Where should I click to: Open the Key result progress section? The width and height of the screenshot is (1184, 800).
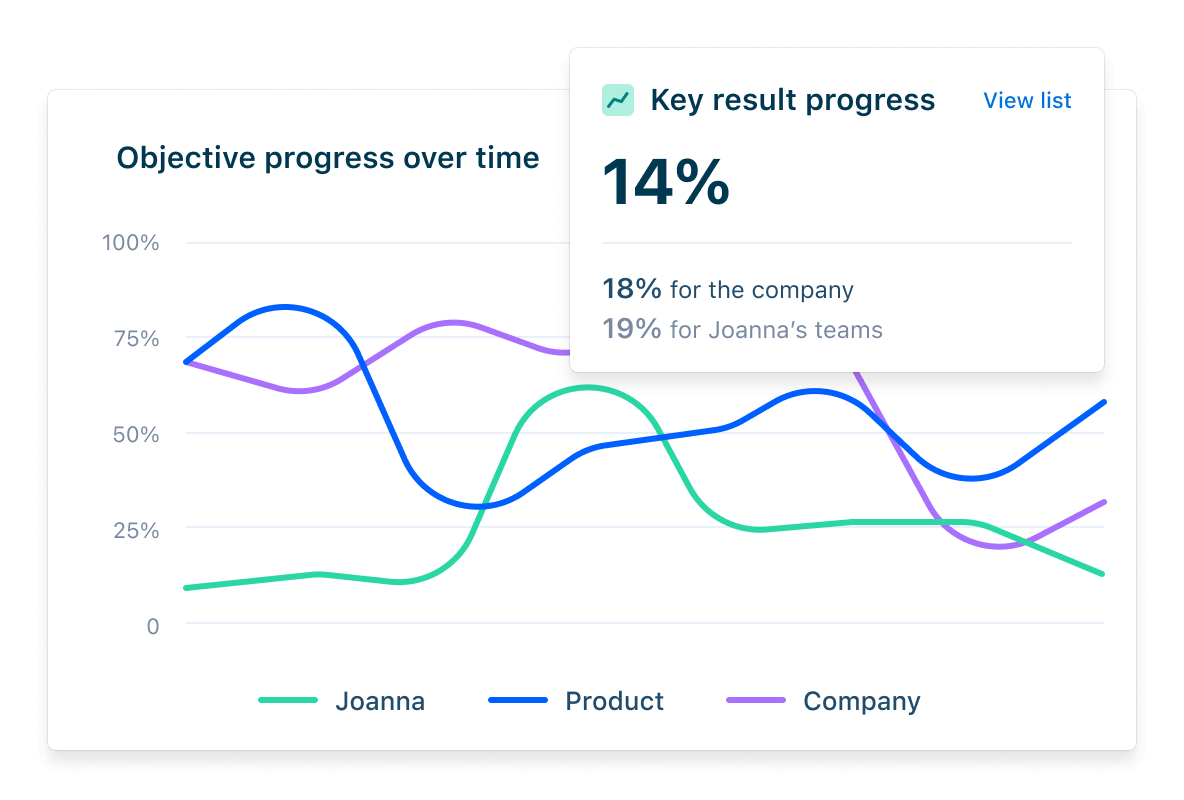[793, 99]
